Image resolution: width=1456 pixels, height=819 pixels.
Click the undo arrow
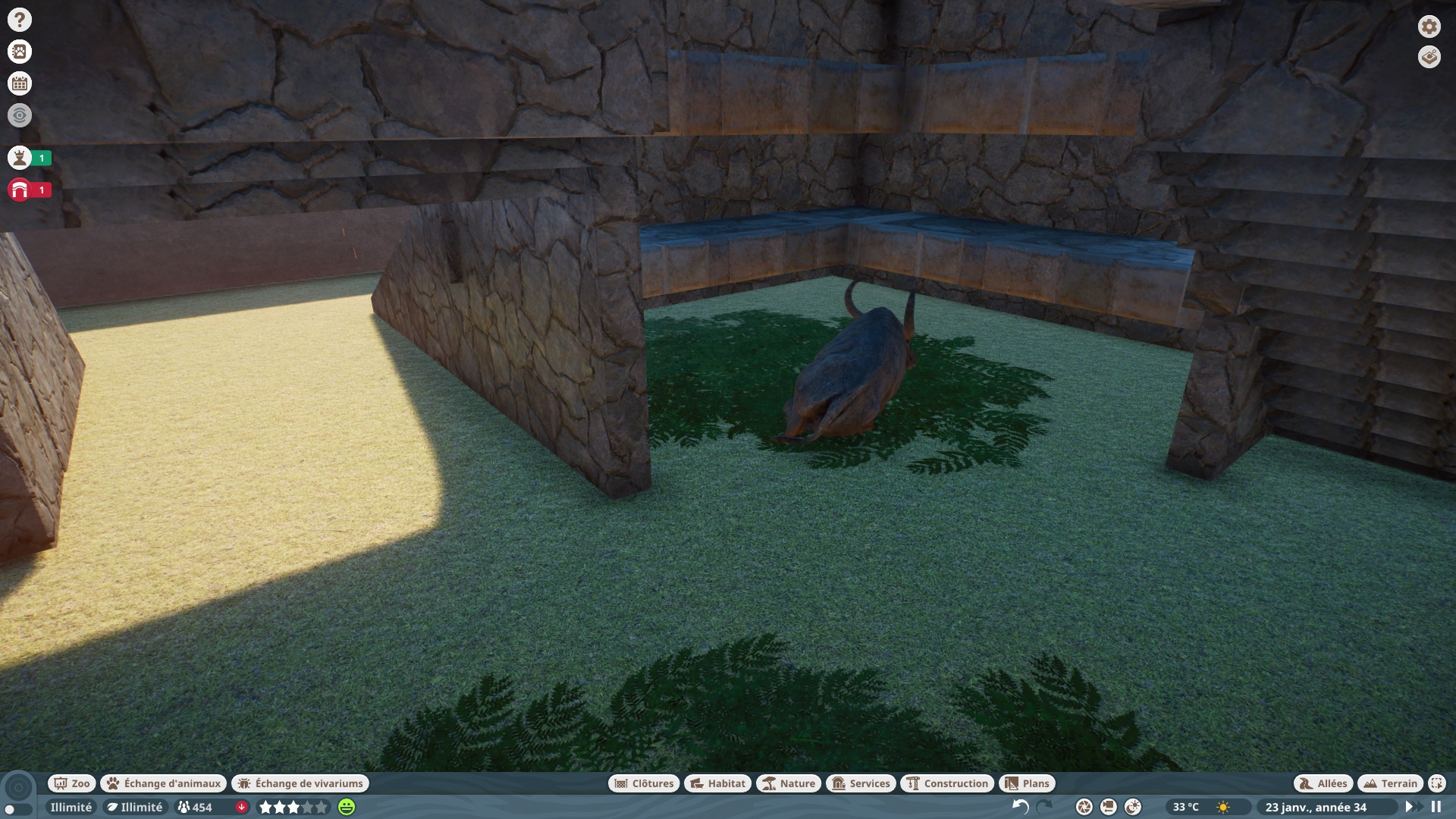(1021, 807)
